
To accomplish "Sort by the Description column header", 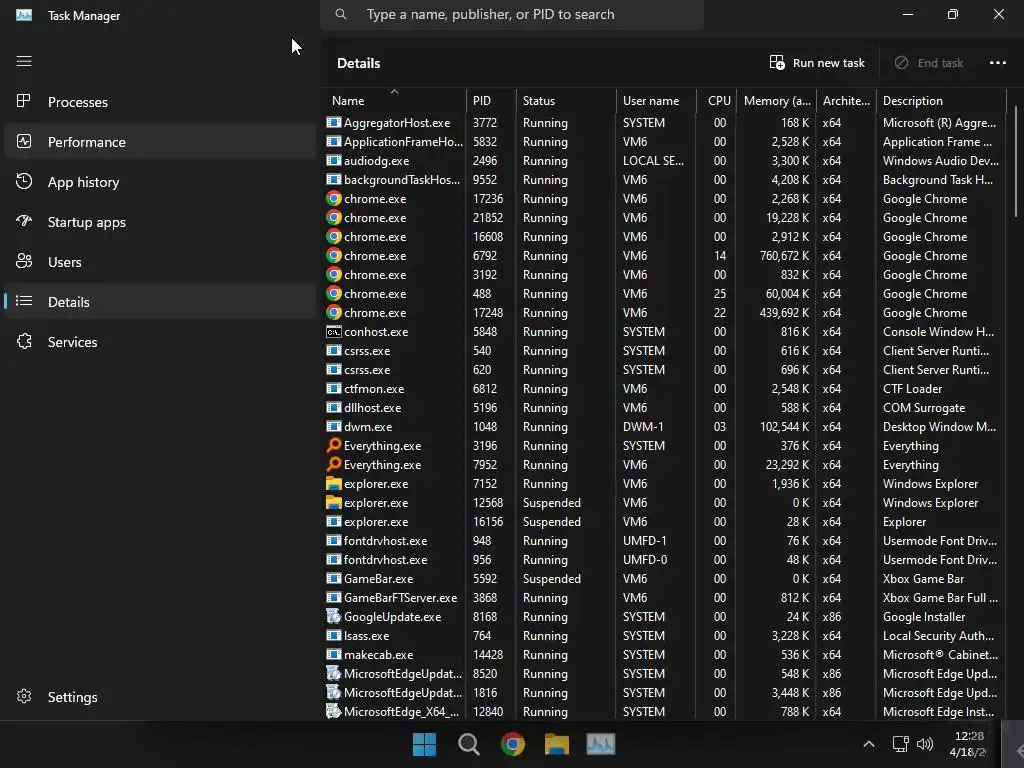I will tap(941, 100).
